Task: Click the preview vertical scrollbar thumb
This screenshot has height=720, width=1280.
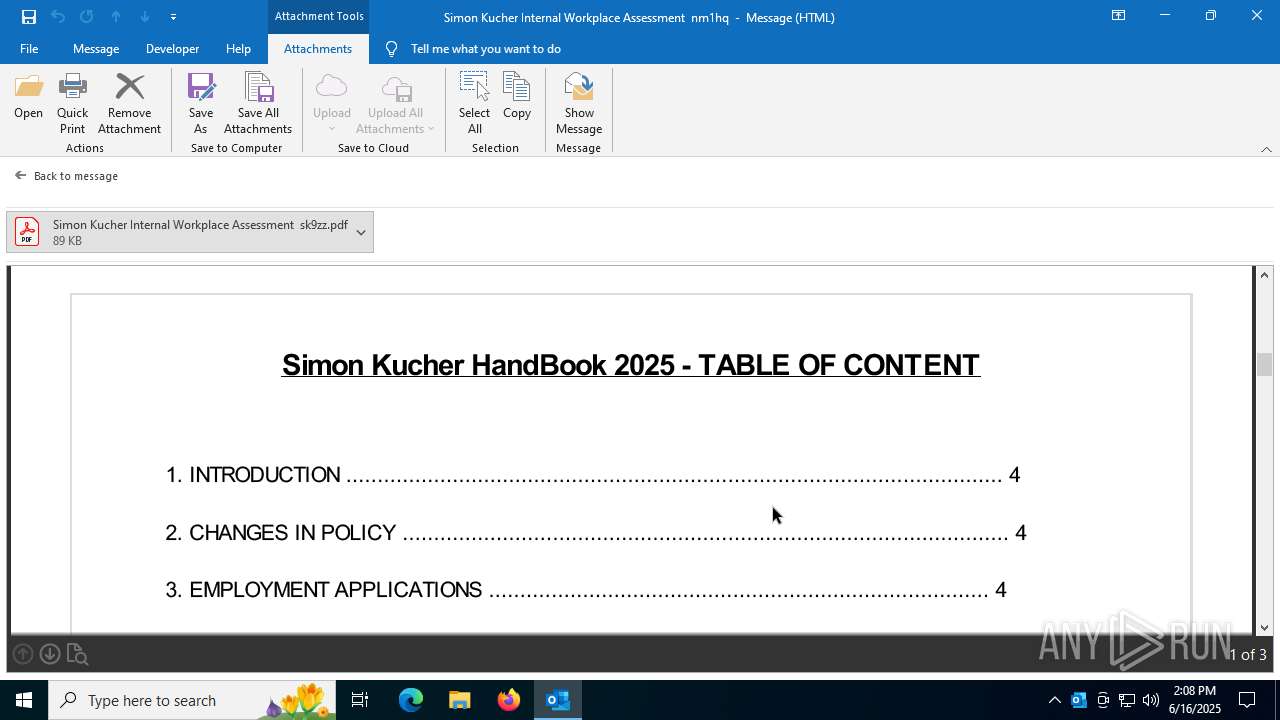Action: (x=1264, y=365)
